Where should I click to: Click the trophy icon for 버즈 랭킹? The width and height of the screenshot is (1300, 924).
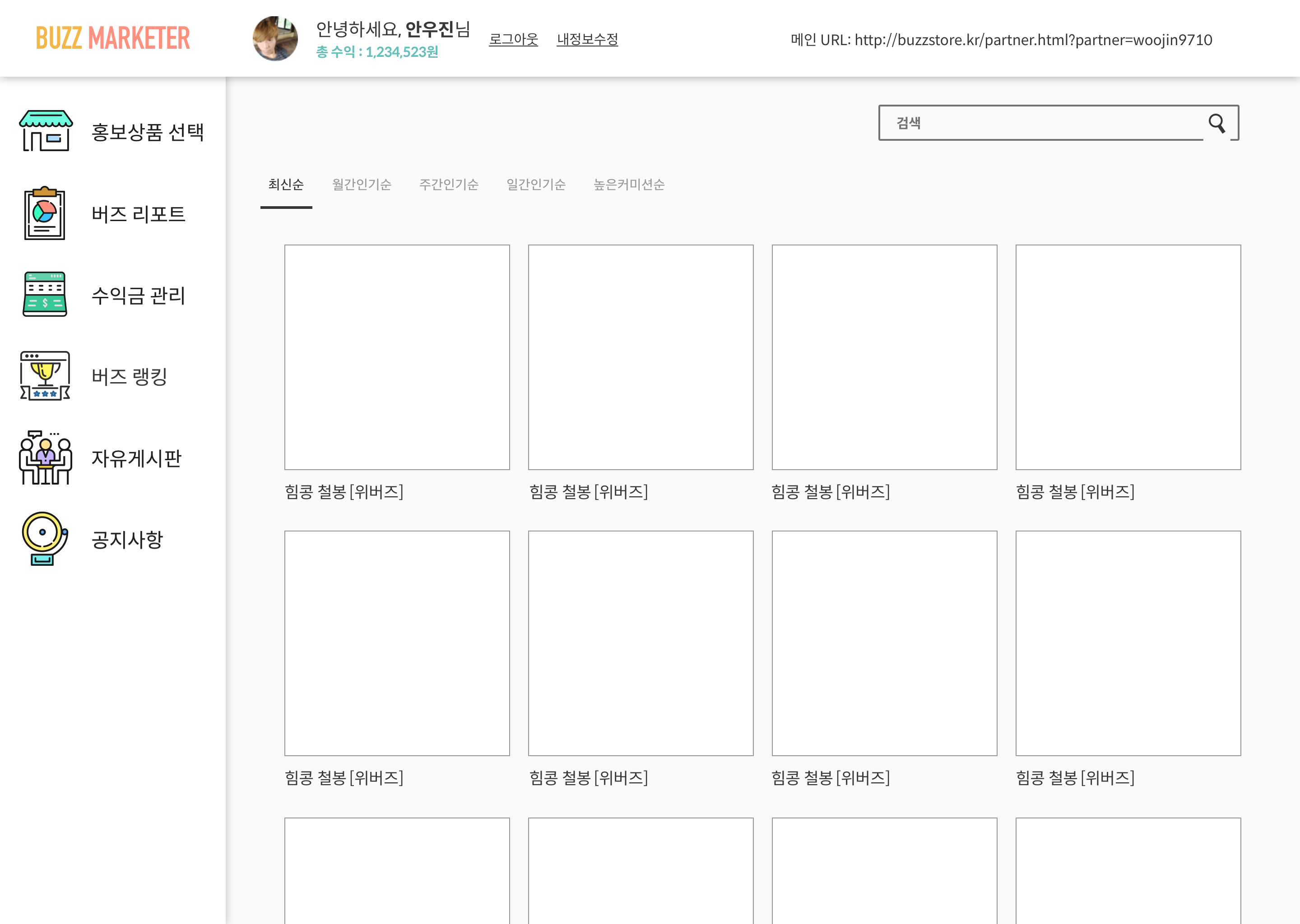(x=45, y=375)
